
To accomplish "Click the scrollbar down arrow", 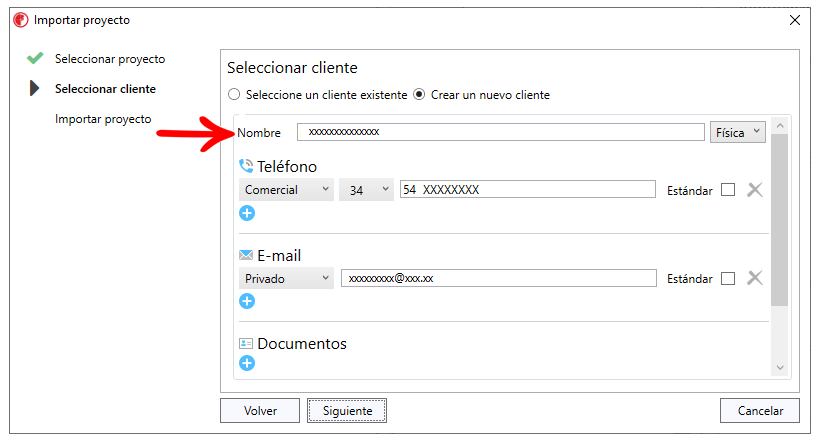I will (x=780, y=368).
